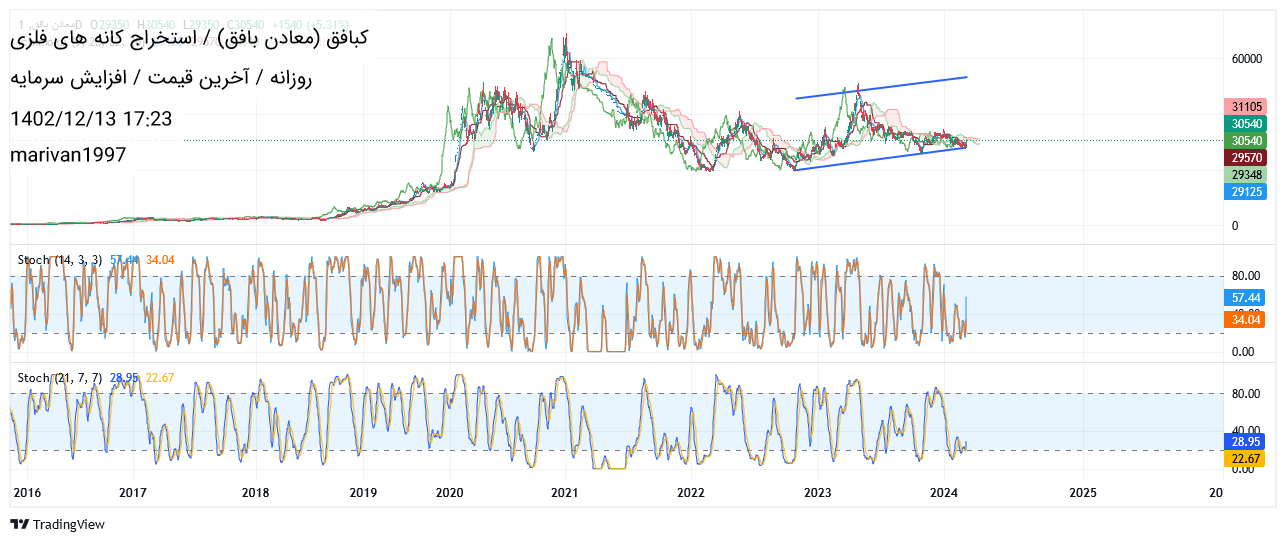Screen dimensions: 1286x542
Task: Click the 2022 label on time axis
Action: pos(691,492)
